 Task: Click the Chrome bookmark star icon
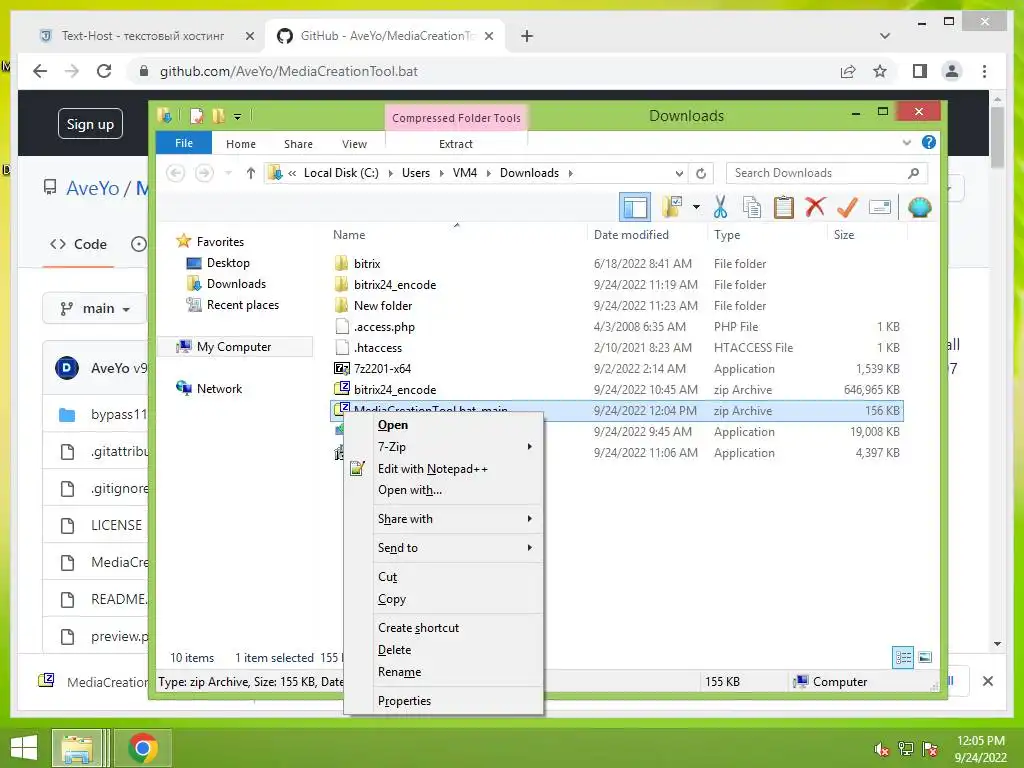880,71
